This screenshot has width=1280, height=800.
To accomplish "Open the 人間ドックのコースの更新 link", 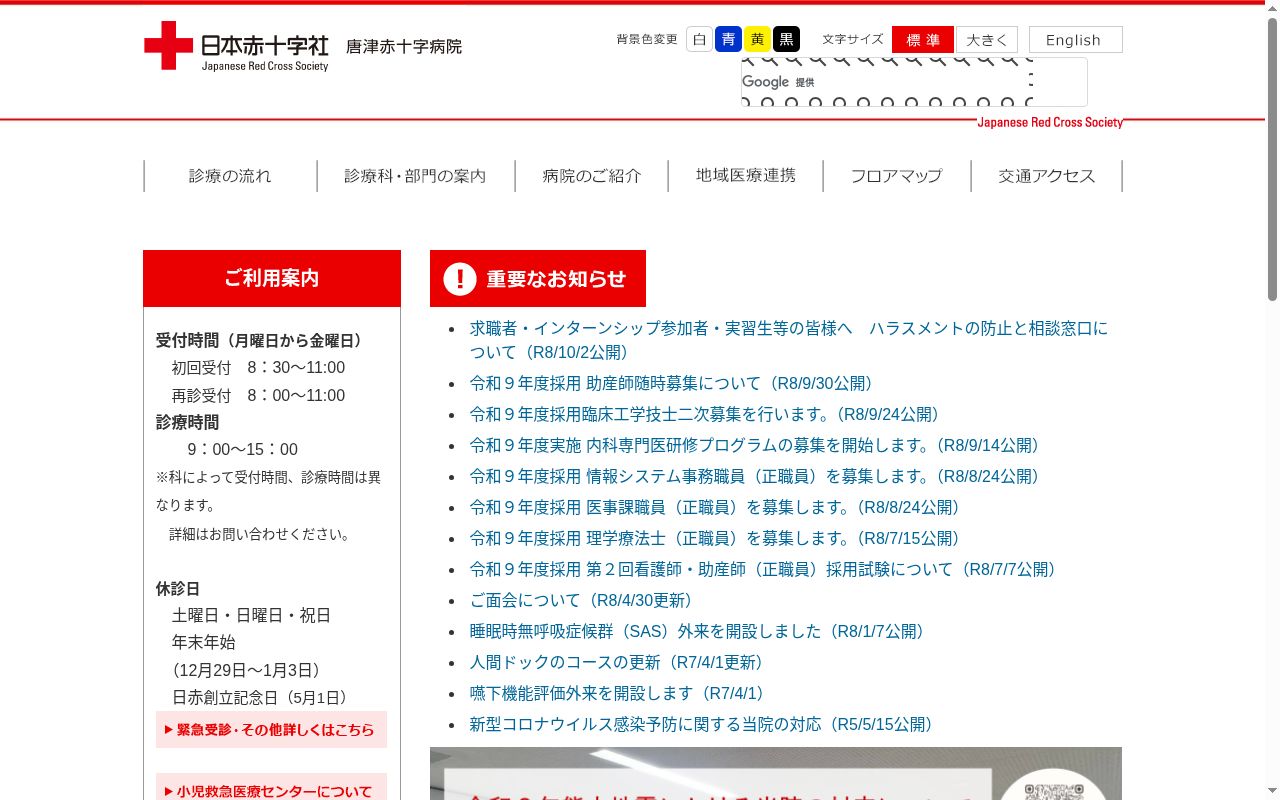I will (x=620, y=662).
